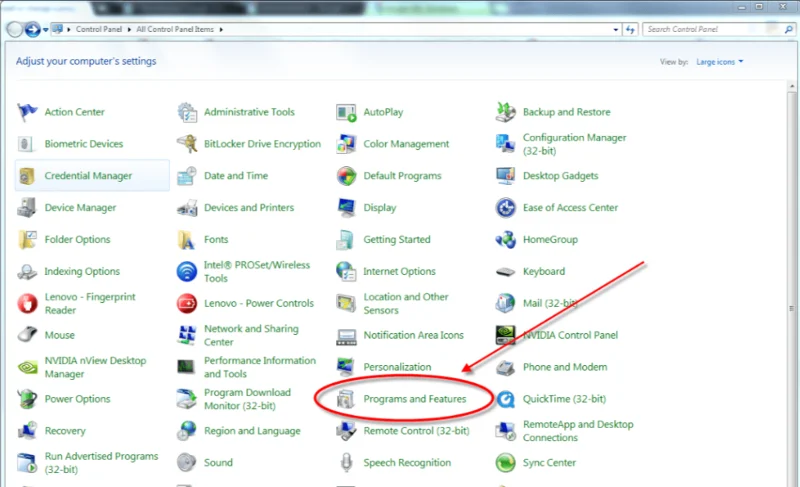This screenshot has height=487, width=800.
Task: Open the NVIDIA Control Panel icon
Action: pos(506,335)
